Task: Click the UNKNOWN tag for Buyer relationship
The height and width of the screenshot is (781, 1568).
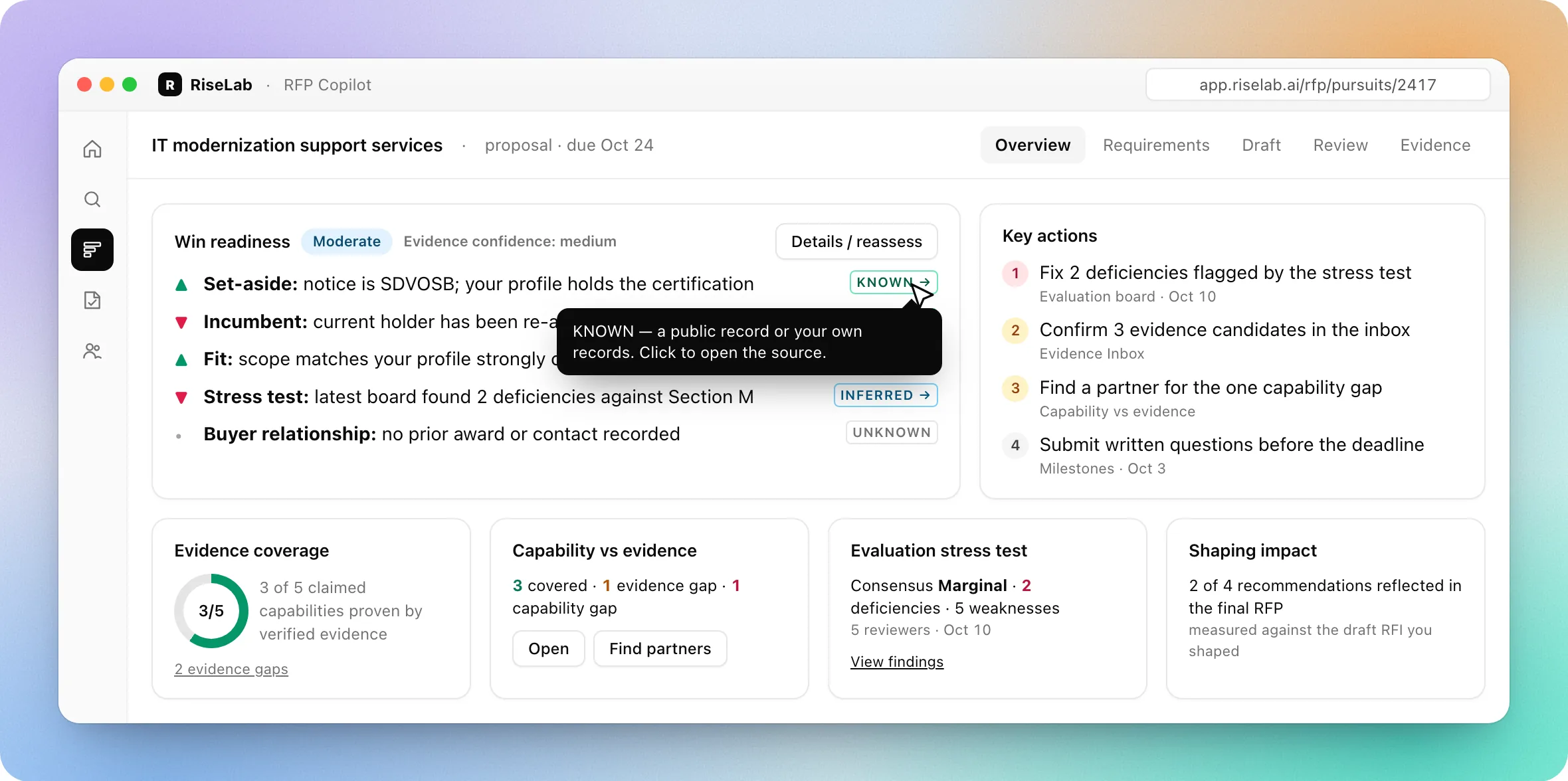Action: (892, 432)
